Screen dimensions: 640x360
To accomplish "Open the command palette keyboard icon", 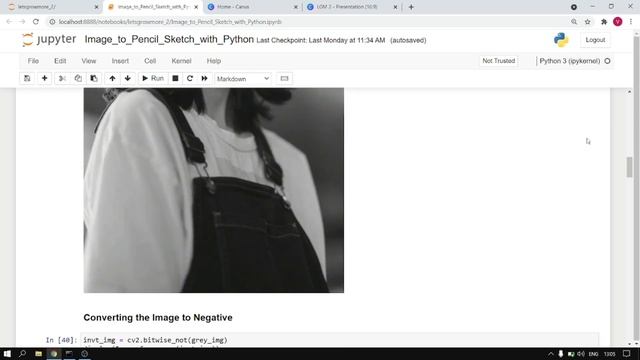I will [x=284, y=78].
